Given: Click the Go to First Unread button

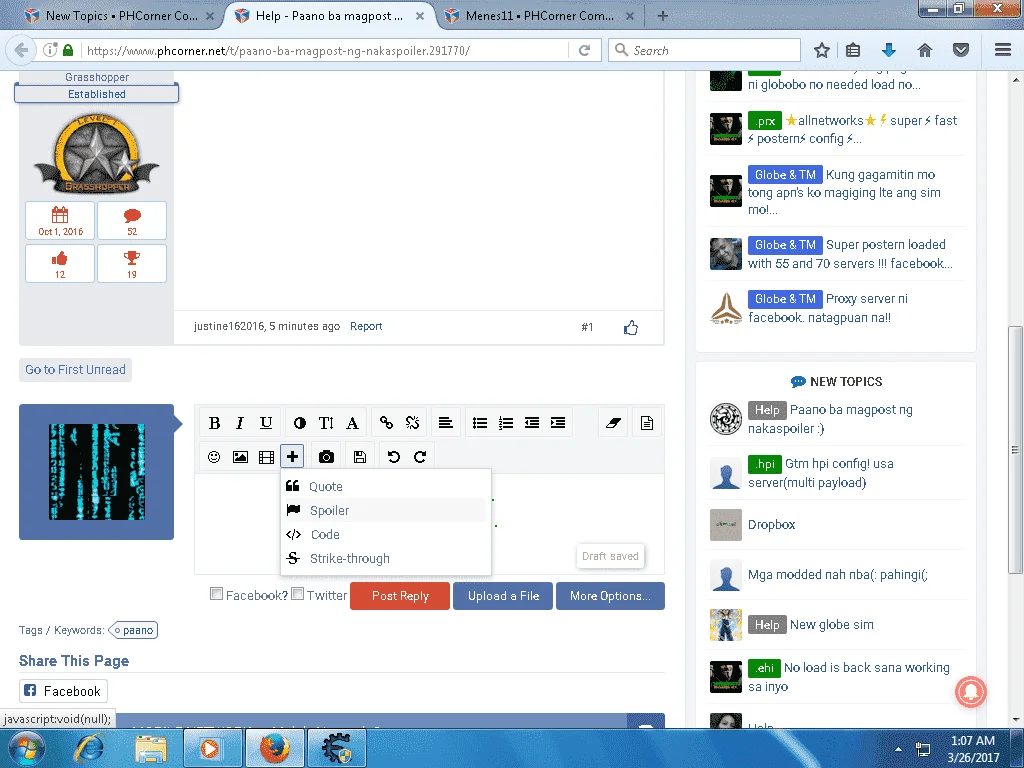Looking at the screenshot, I should [x=75, y=370].
